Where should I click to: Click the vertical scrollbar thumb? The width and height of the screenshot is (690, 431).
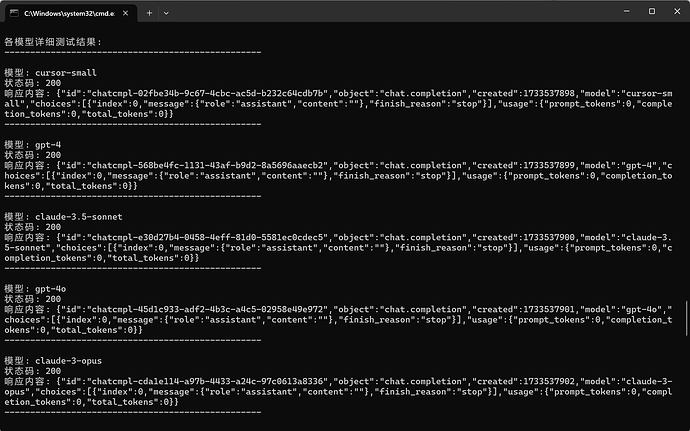tap(686, 318)
